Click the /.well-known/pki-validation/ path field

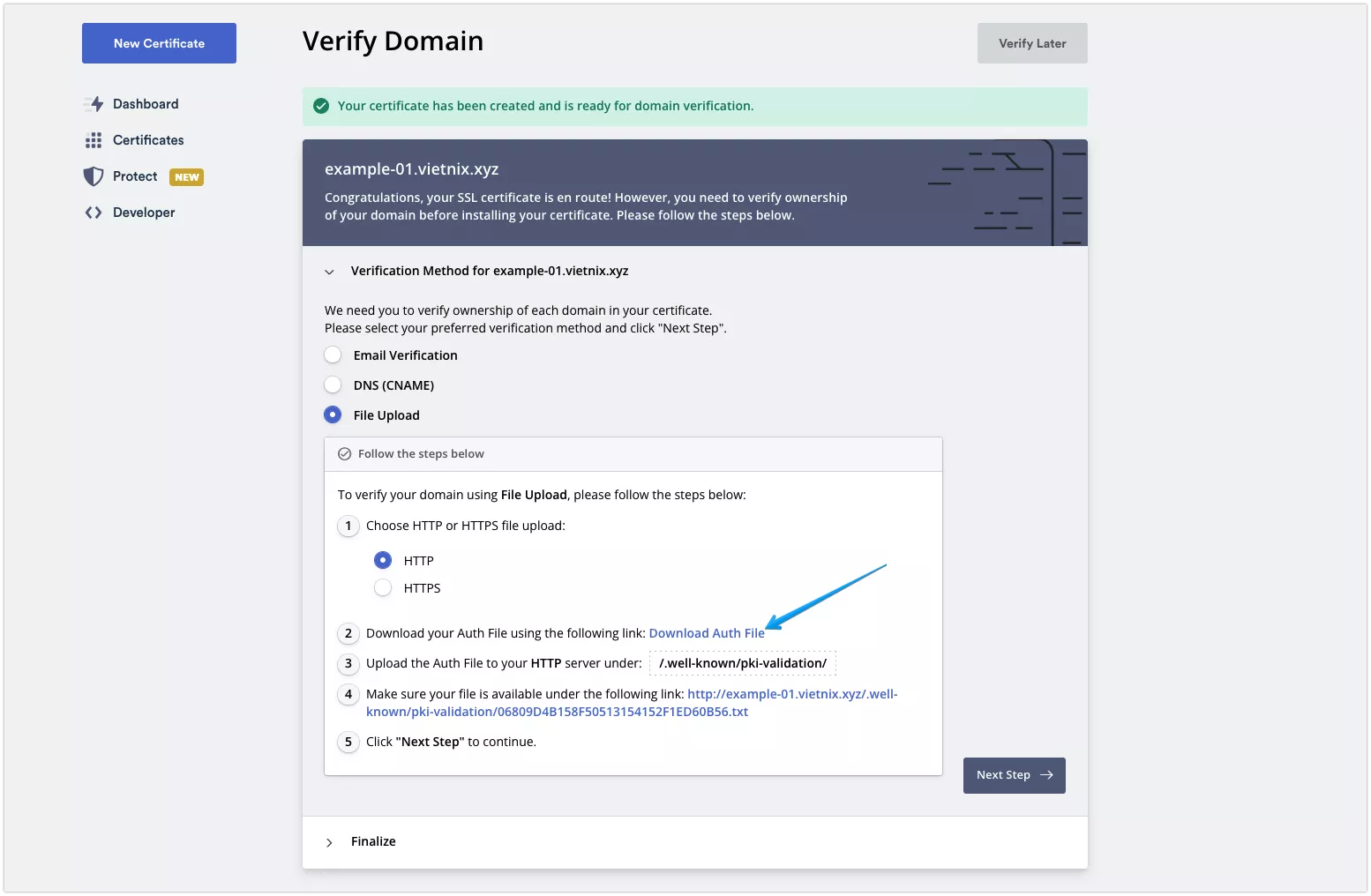(741, 663)
